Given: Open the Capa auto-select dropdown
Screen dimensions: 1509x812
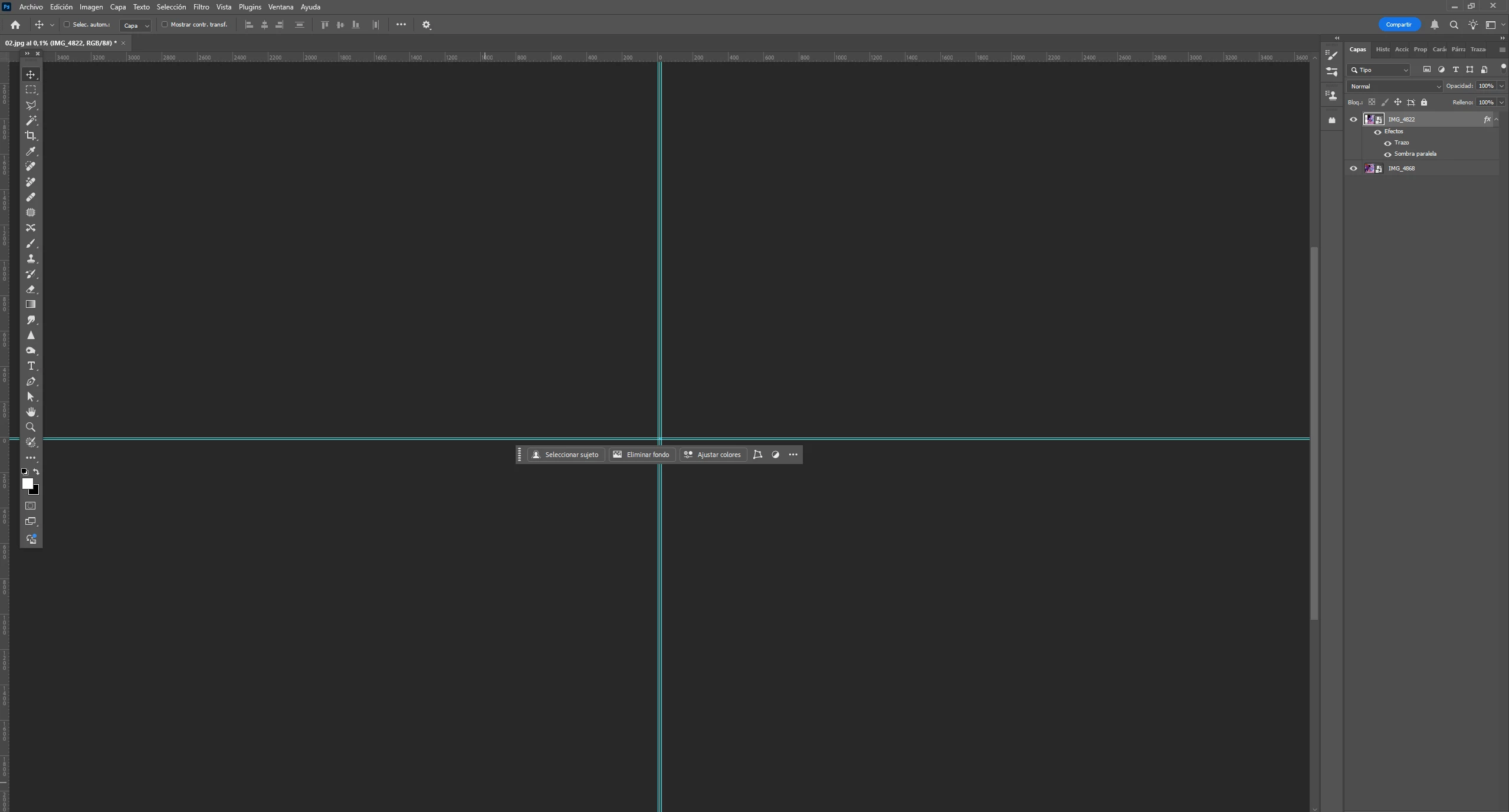Looking at the screenshot, I should point(136,25).
